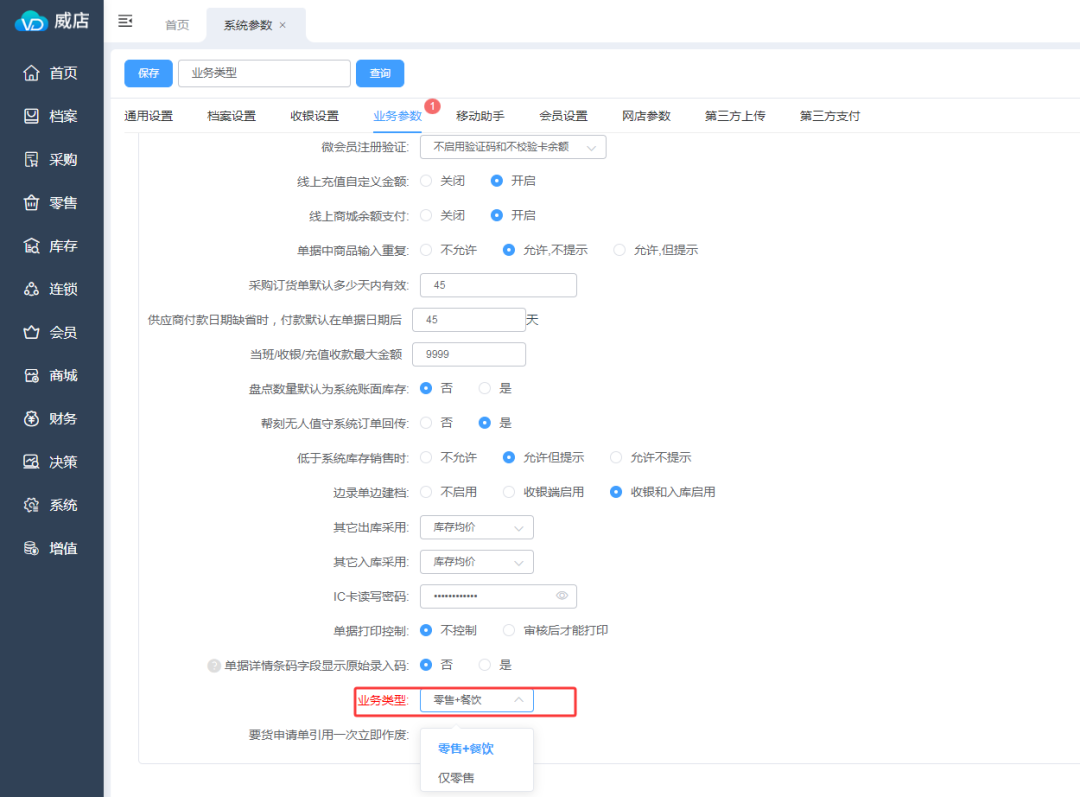
Task: Click the 财务 finance sidebar icon
Action: (x=31, y=419)
